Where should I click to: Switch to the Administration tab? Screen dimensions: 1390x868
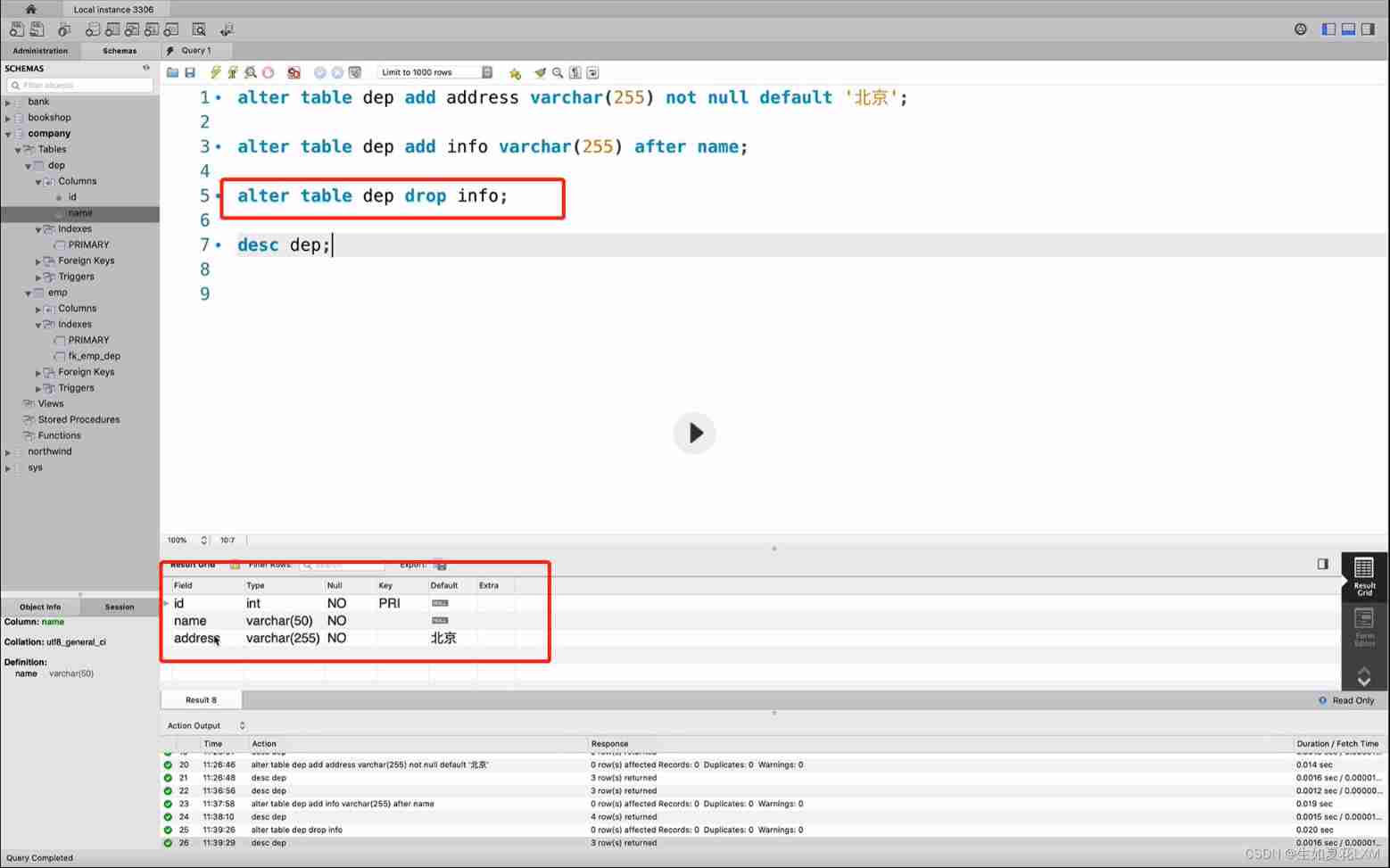40,51
